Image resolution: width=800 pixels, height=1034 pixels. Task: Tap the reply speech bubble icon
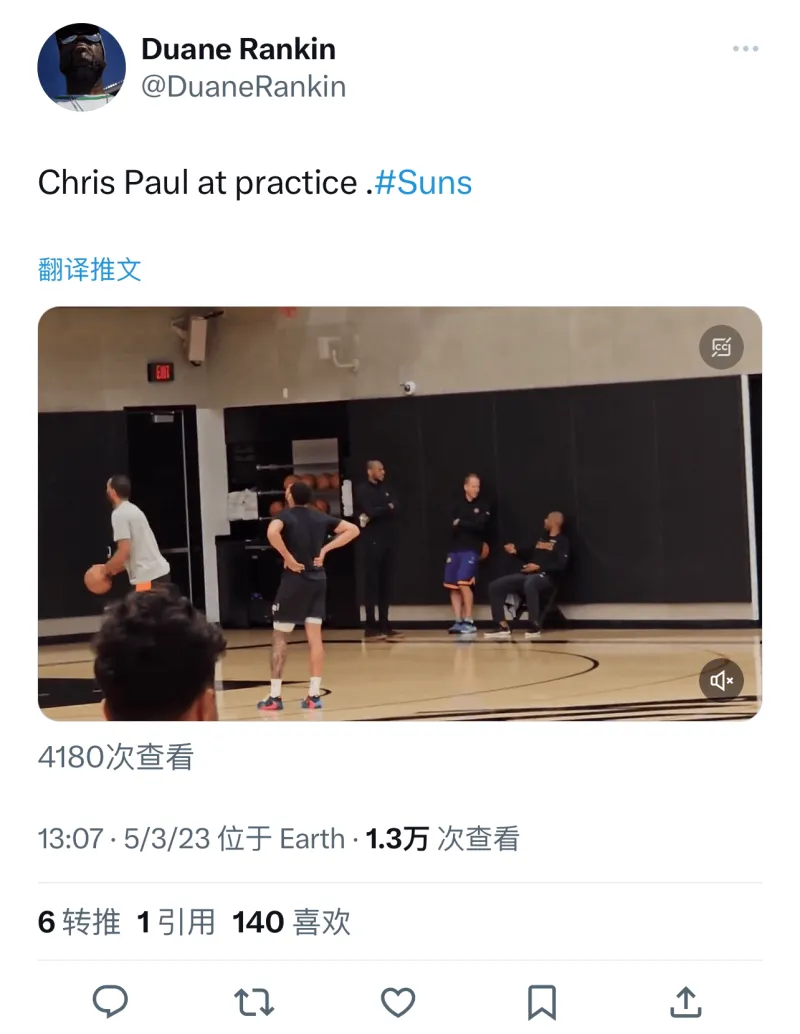pos(110,1002)
